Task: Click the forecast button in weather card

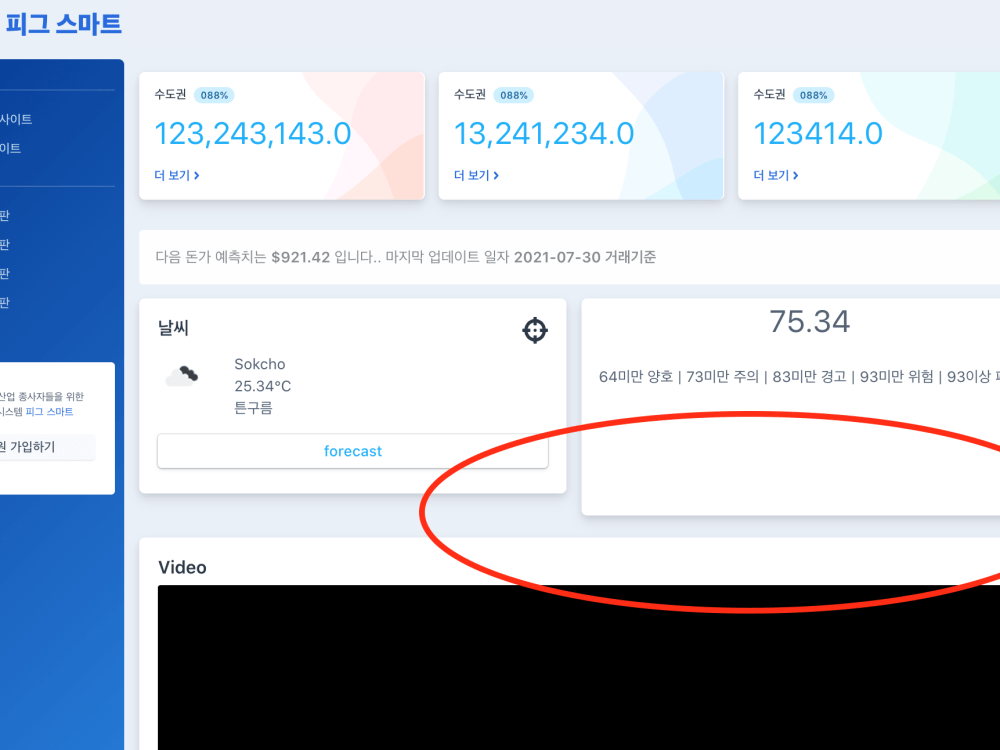Action: 352,451
